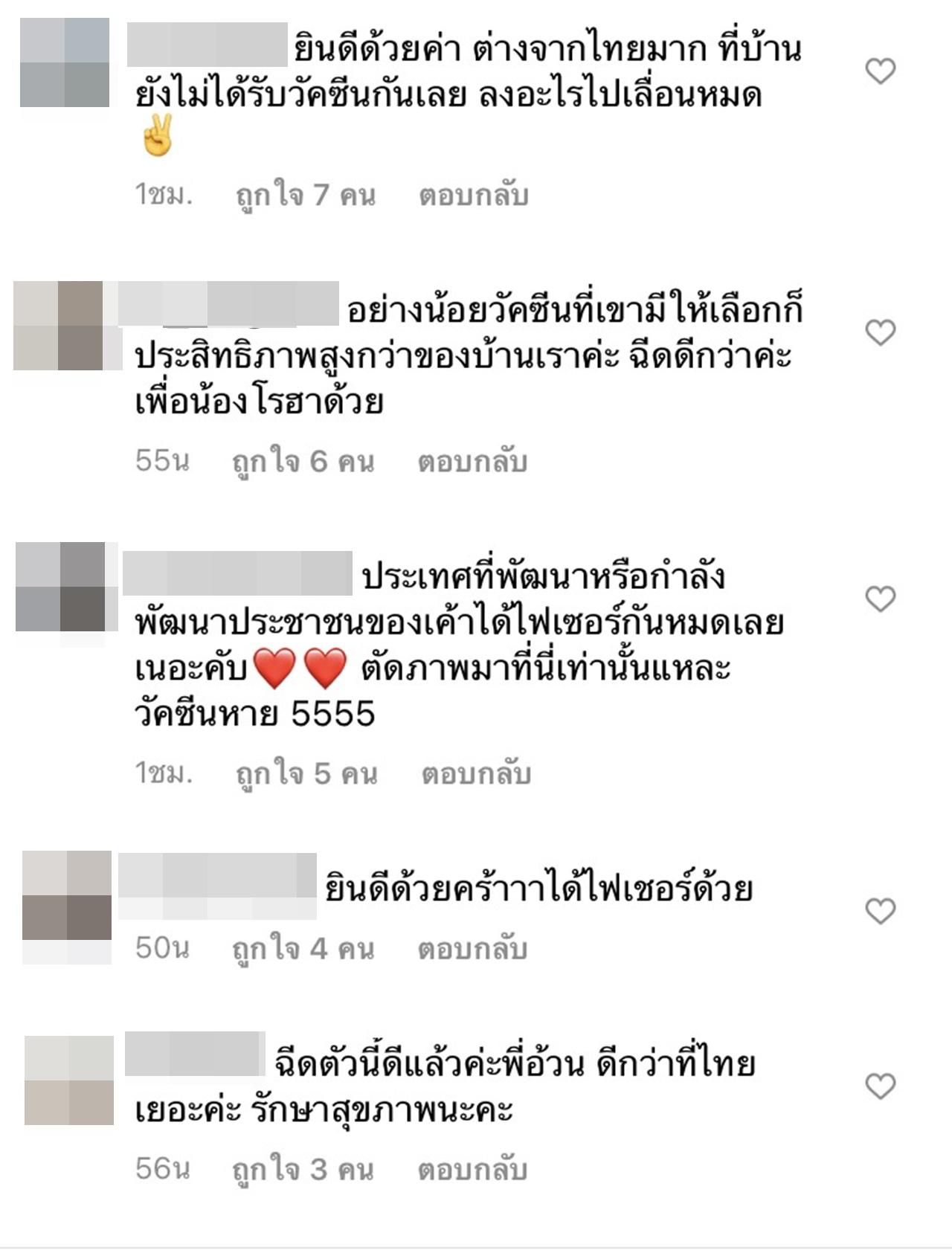Reply to the comment with 6 likes
Screen dimensions: 952x1250
pos(472,462)
